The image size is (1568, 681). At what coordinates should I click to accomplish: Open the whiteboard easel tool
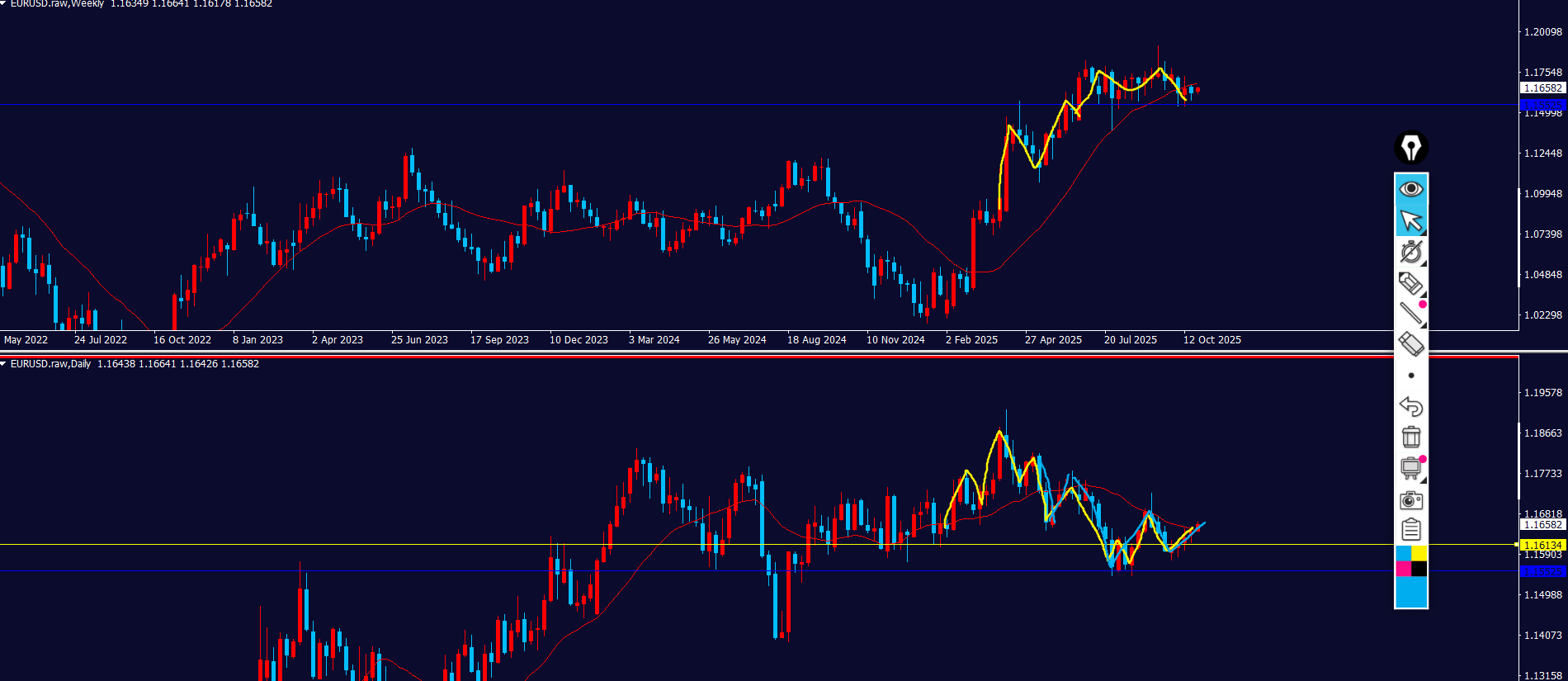tap(1411, 468)
